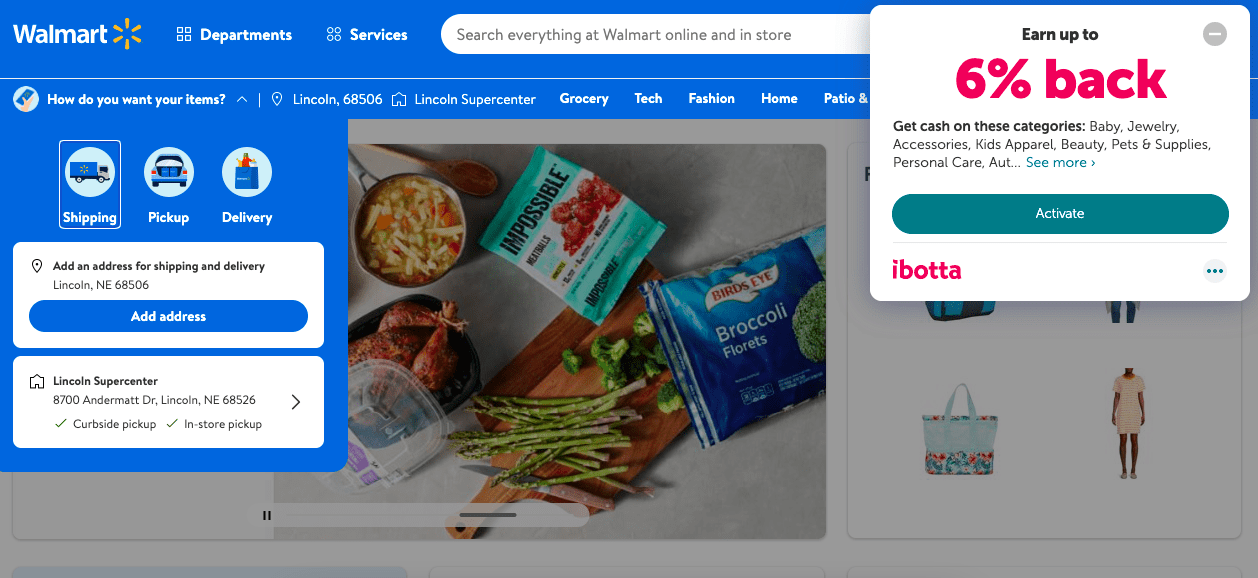The width and height of the screenshot is (1258, 578).
Task: Click the search everything at Walmart field
Action: [x=655, y=35]
